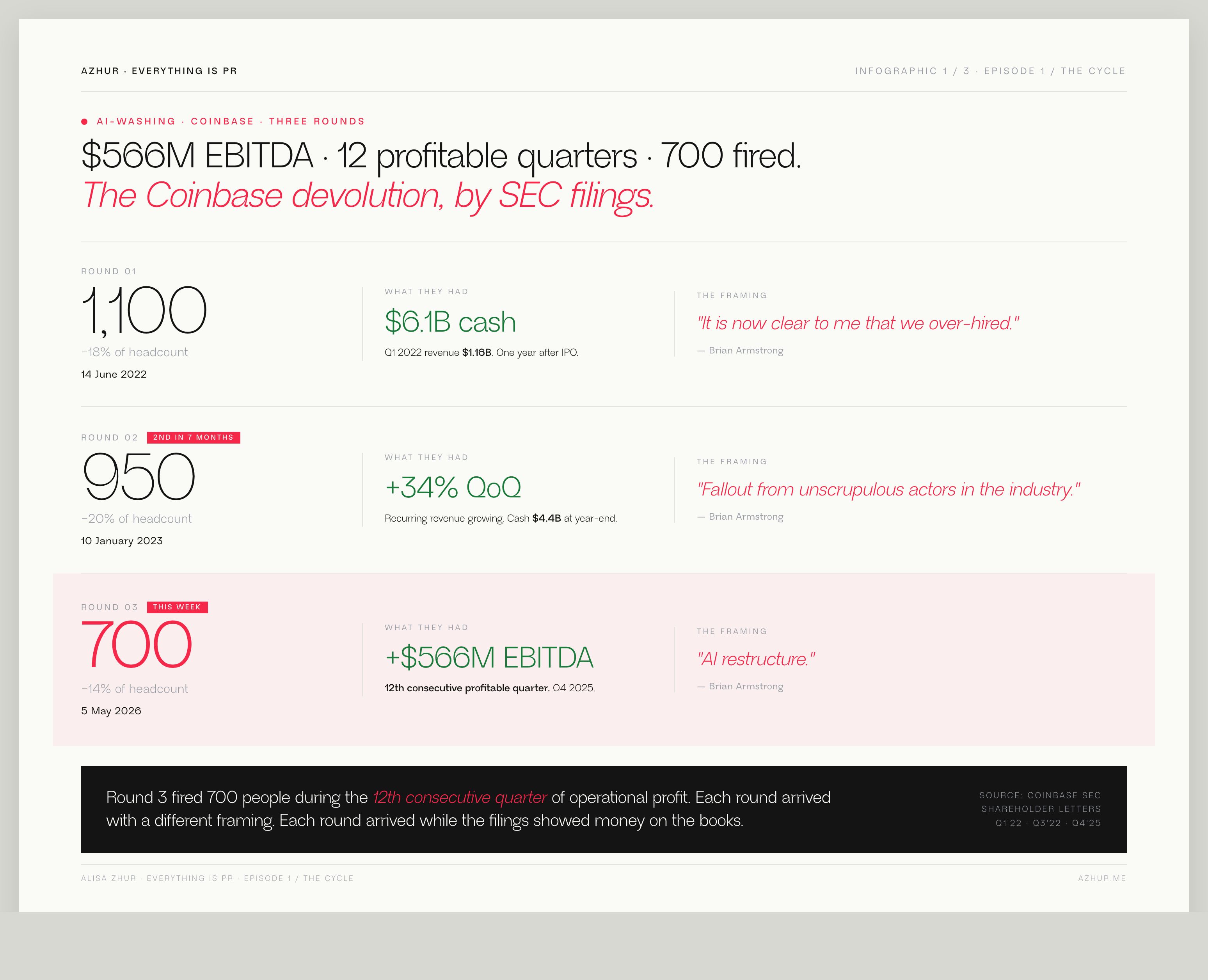Click the quote 'It is now clear to me that we over-hired.'
Screen dimensions: 1208x980
coord(858,323)
